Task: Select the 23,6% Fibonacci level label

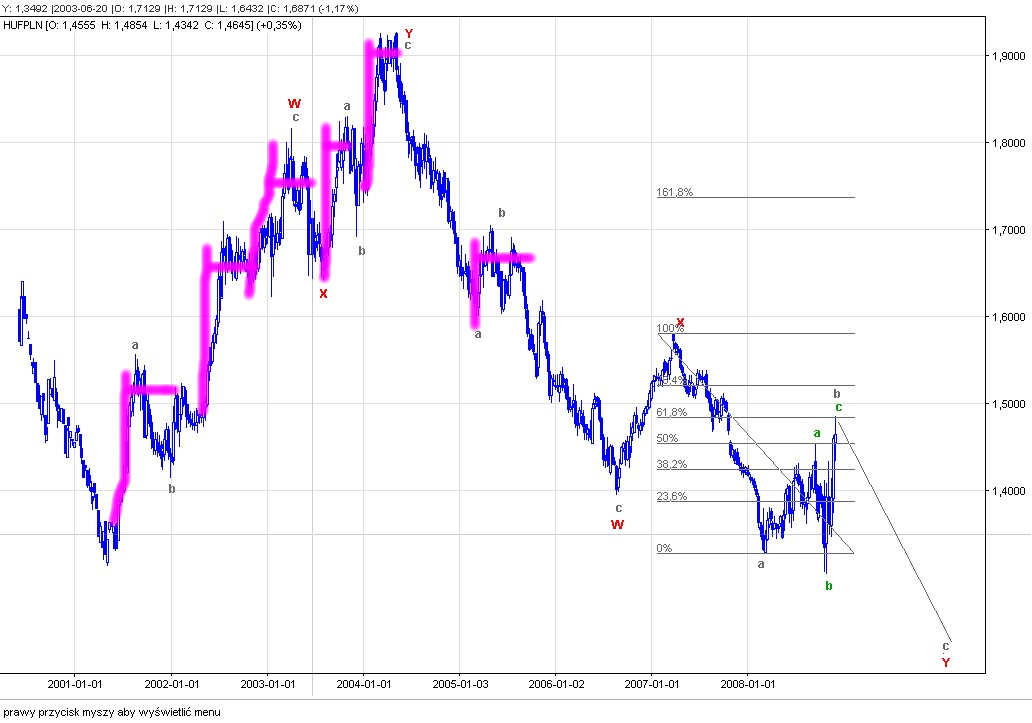Action: (x=671, y=497)
